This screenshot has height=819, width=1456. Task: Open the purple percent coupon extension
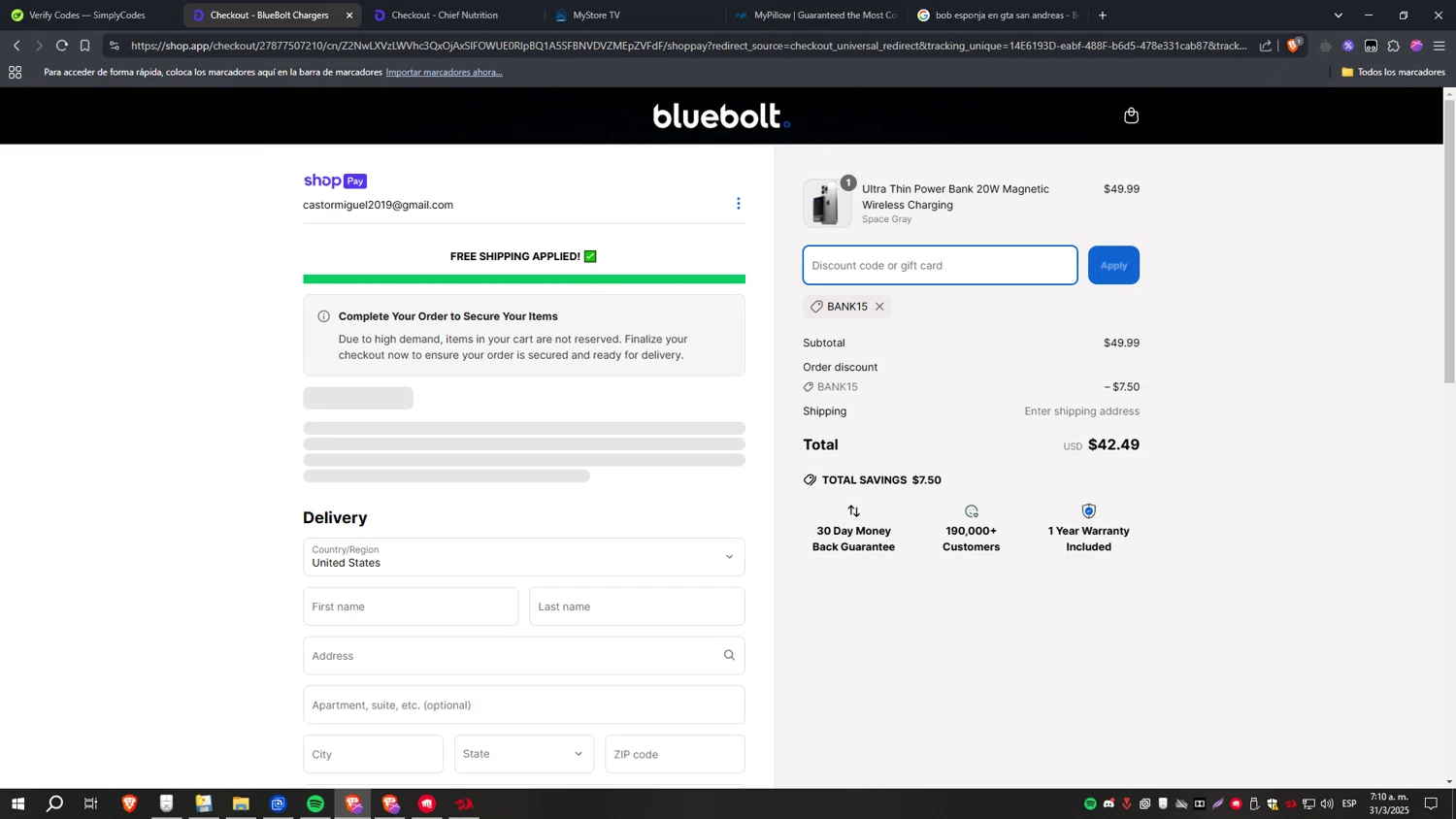pyautogui.click(x=1348, y=46)
